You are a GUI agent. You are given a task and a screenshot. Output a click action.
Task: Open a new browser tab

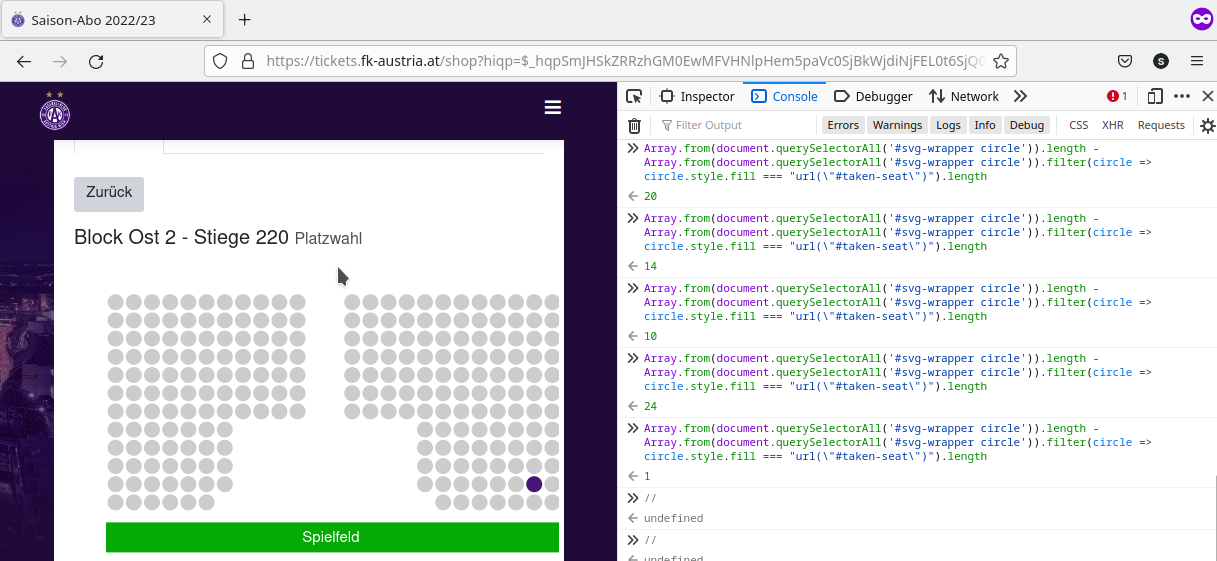pos(245,20)
